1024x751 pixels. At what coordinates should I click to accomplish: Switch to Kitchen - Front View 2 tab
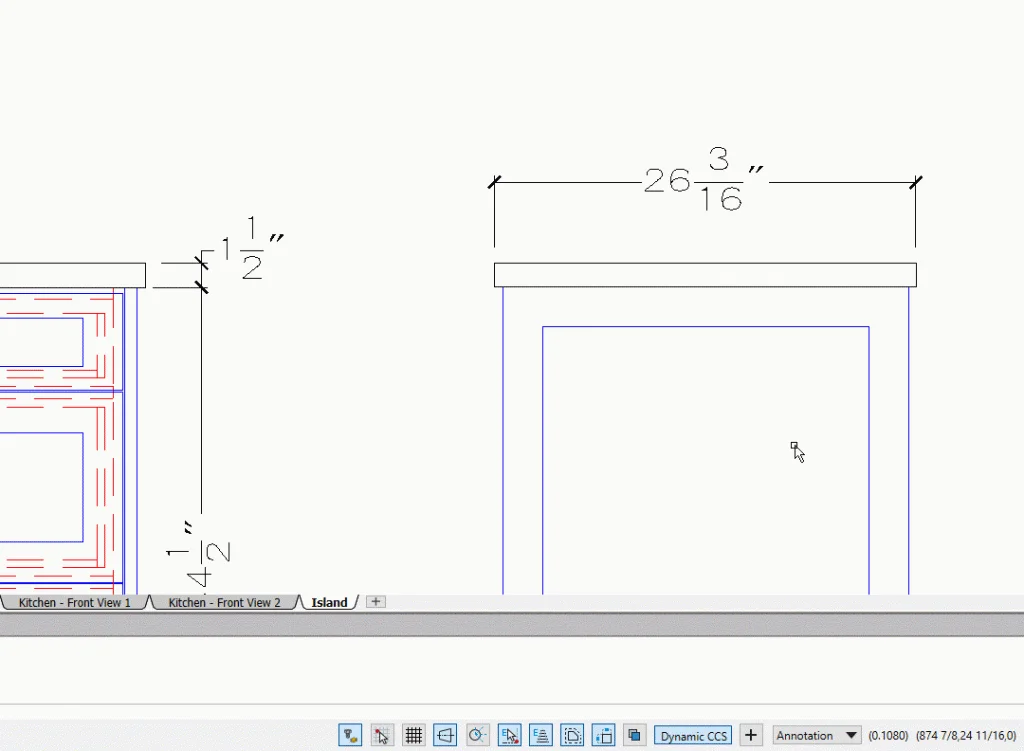coord(224,603)
